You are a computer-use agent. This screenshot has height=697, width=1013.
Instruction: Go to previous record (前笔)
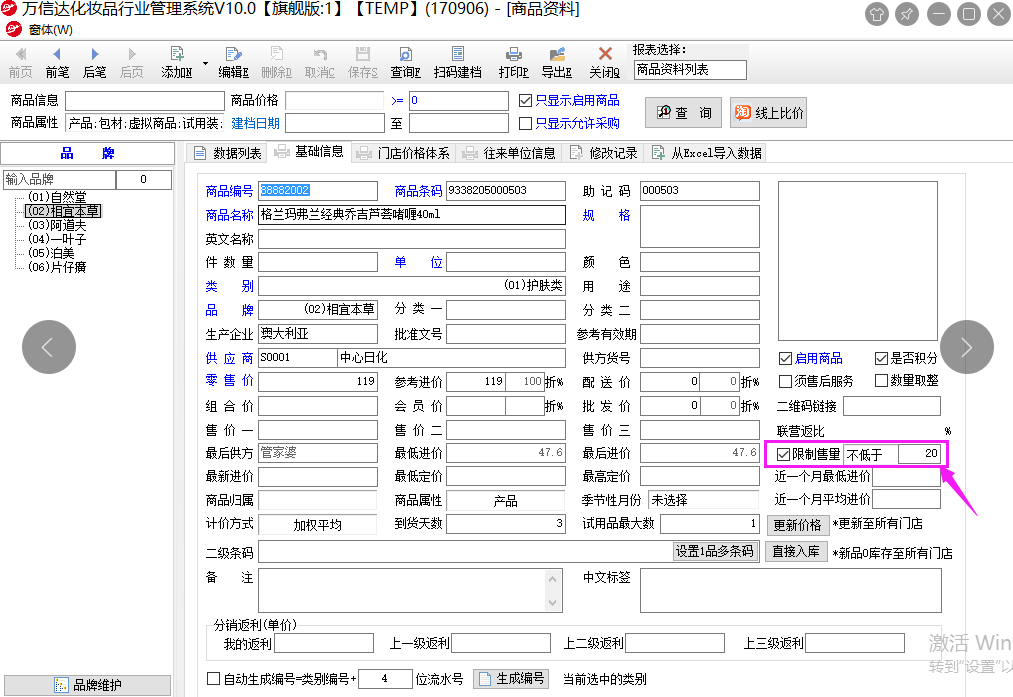(x=57, y=63)
